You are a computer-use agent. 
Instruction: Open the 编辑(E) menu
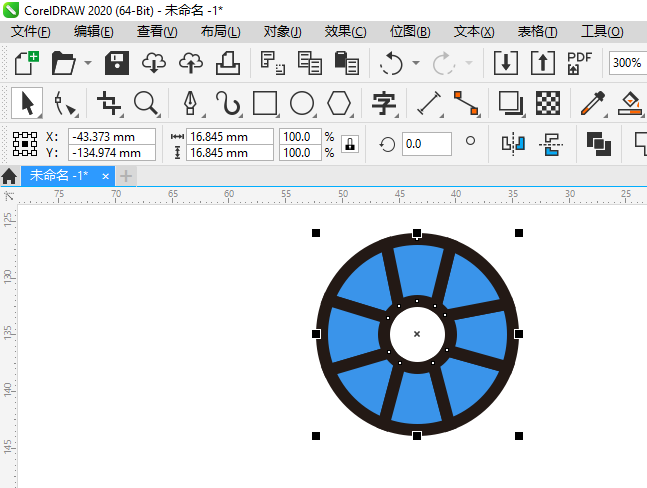[94, 32]
